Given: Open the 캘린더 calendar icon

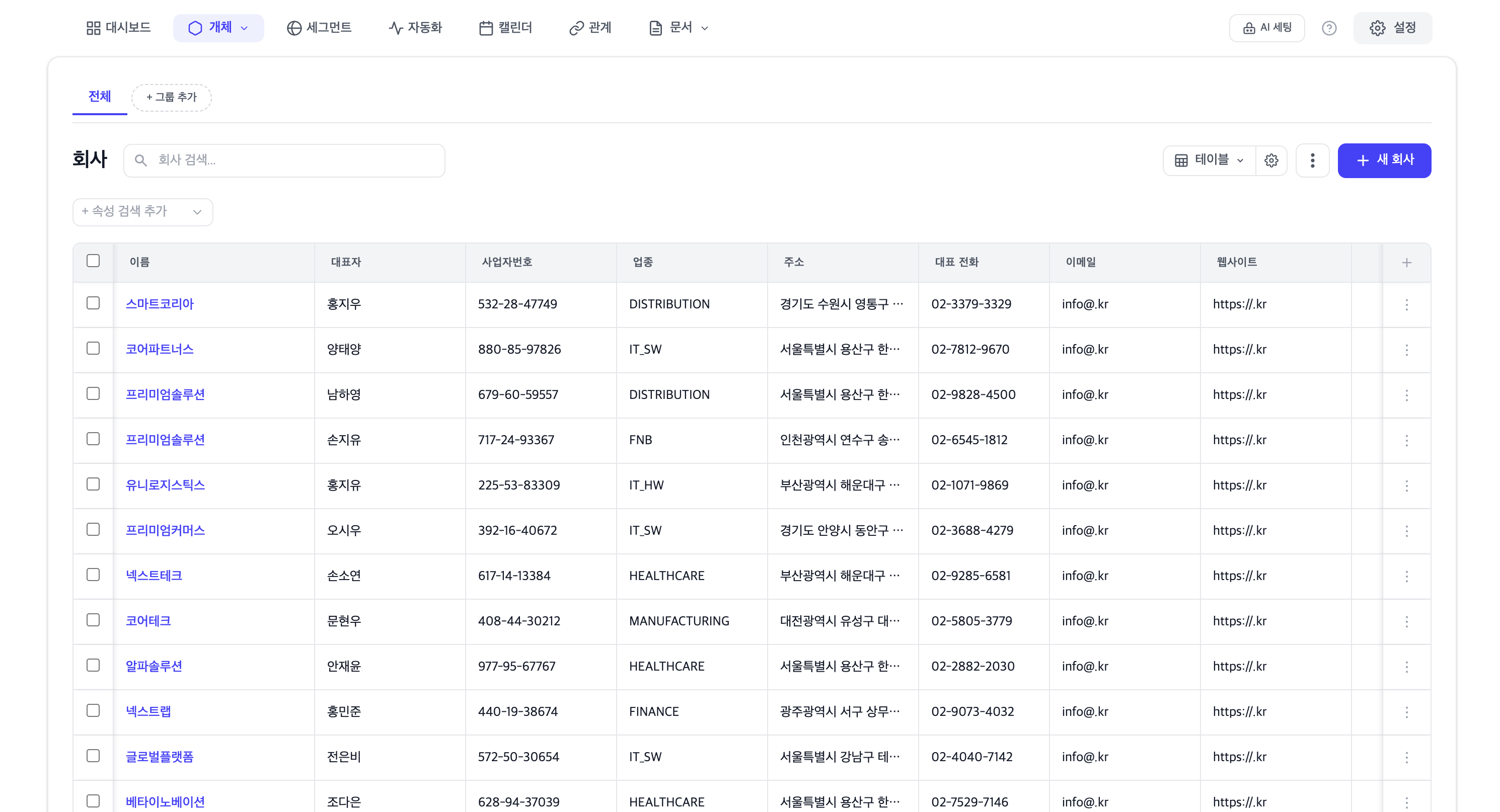Looking at the screenshot, I should click(486, 27).
